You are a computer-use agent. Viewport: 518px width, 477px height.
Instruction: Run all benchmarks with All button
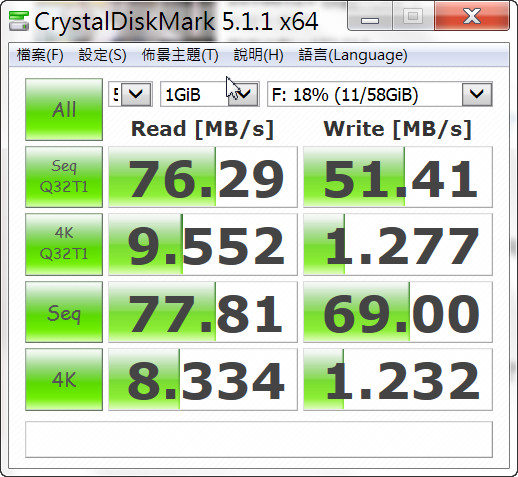pos(64,109)
